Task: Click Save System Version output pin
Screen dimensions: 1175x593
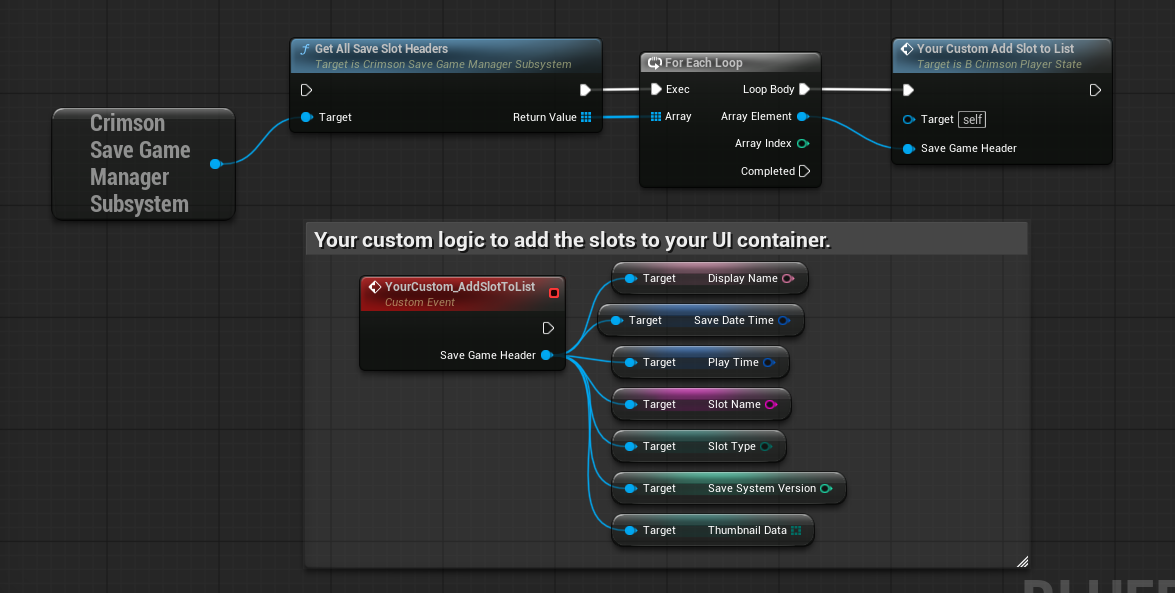Action: point(826,488)
